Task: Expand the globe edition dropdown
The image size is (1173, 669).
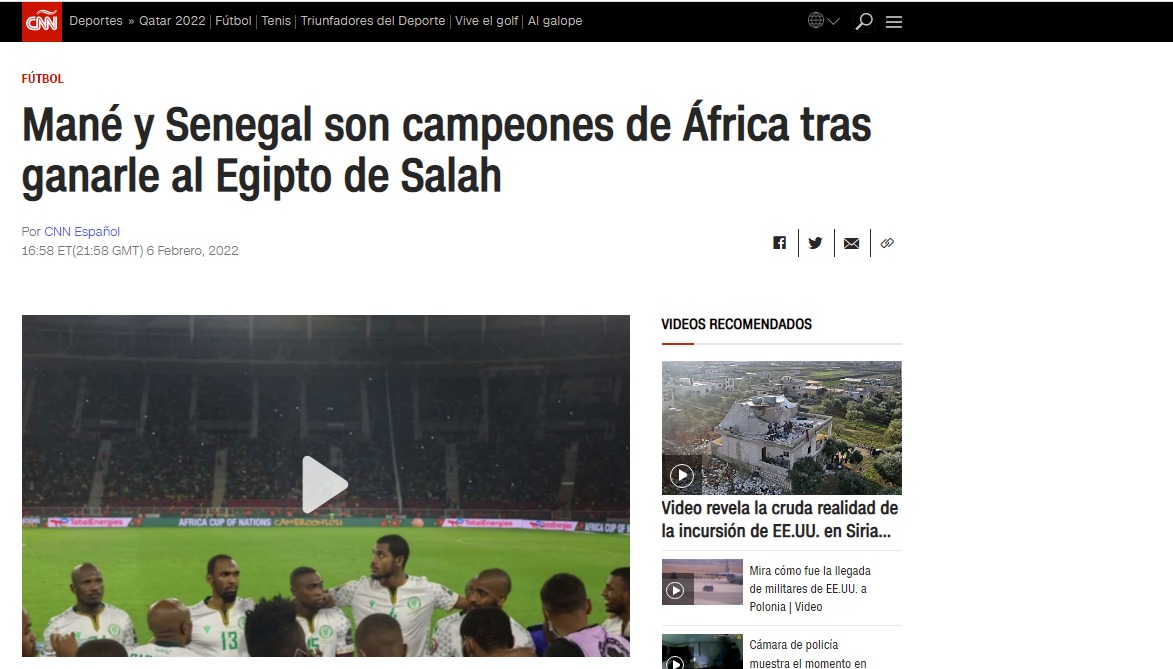Action: pyautogui.click(x=824, y=21)
